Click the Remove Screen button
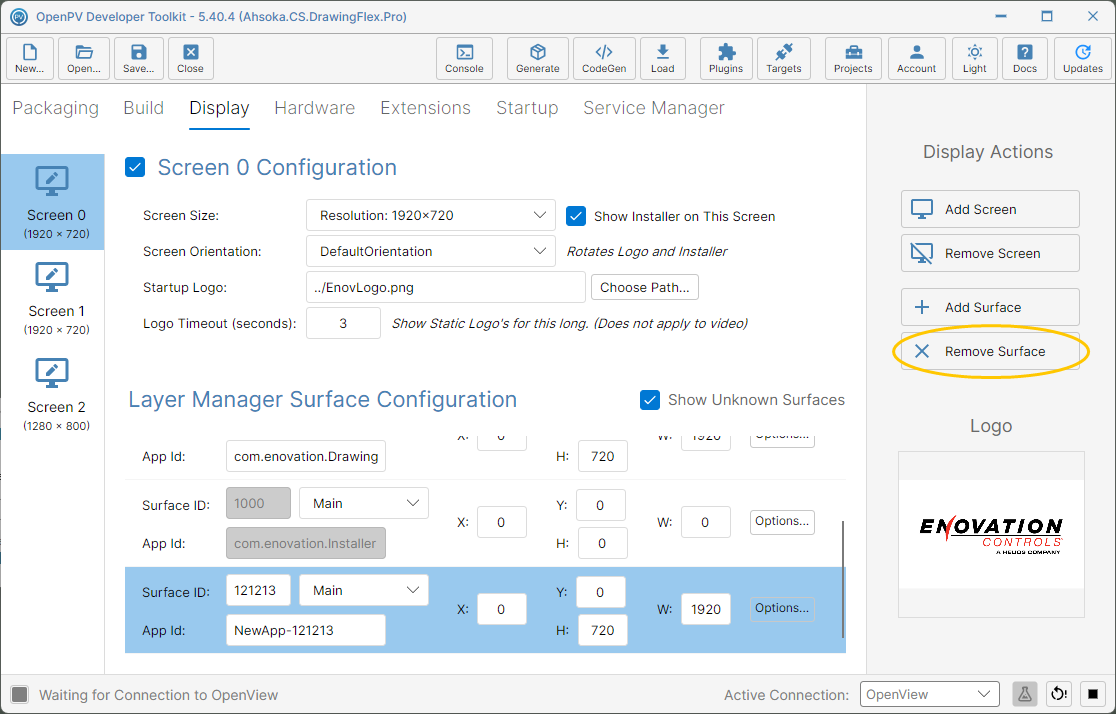Viewport: 1116px width, 714px height. pos(990,253)
